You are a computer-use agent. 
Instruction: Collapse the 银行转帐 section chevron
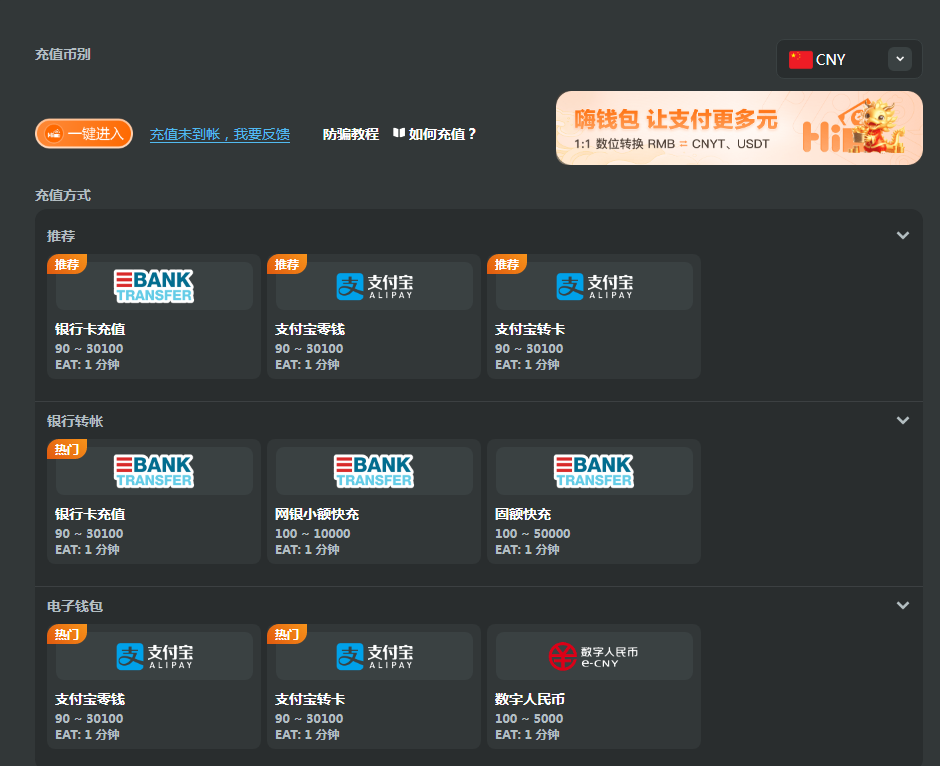coord(903,421)
